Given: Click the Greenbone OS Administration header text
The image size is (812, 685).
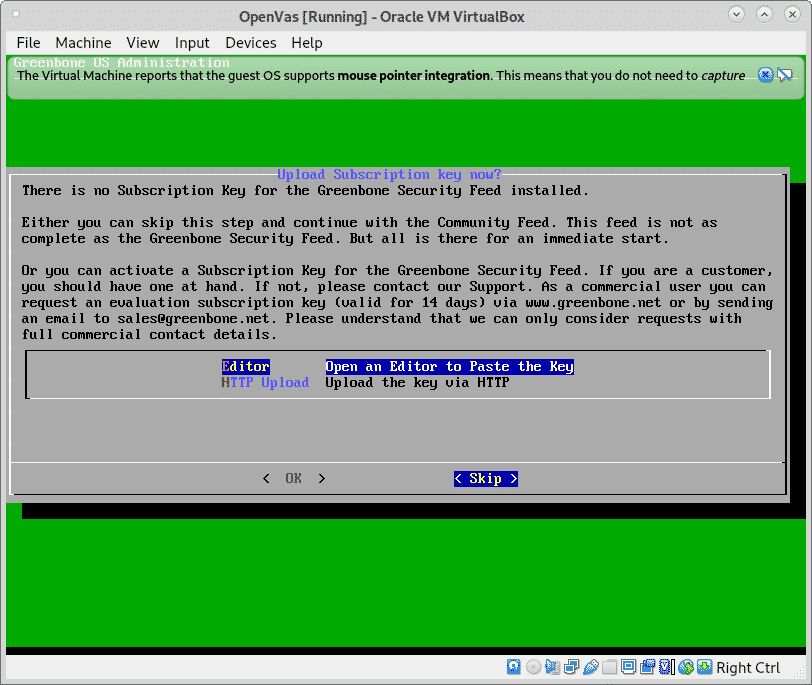Looking at the screenshot, I should (x=122, y=62).
